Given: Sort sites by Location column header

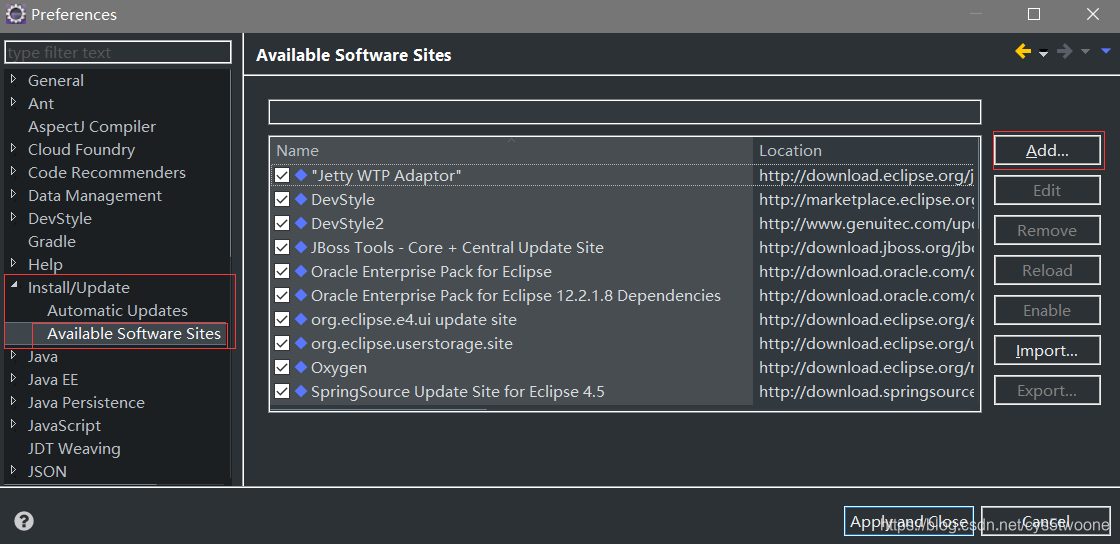Looking at the screenshot, I should point(864,151).
